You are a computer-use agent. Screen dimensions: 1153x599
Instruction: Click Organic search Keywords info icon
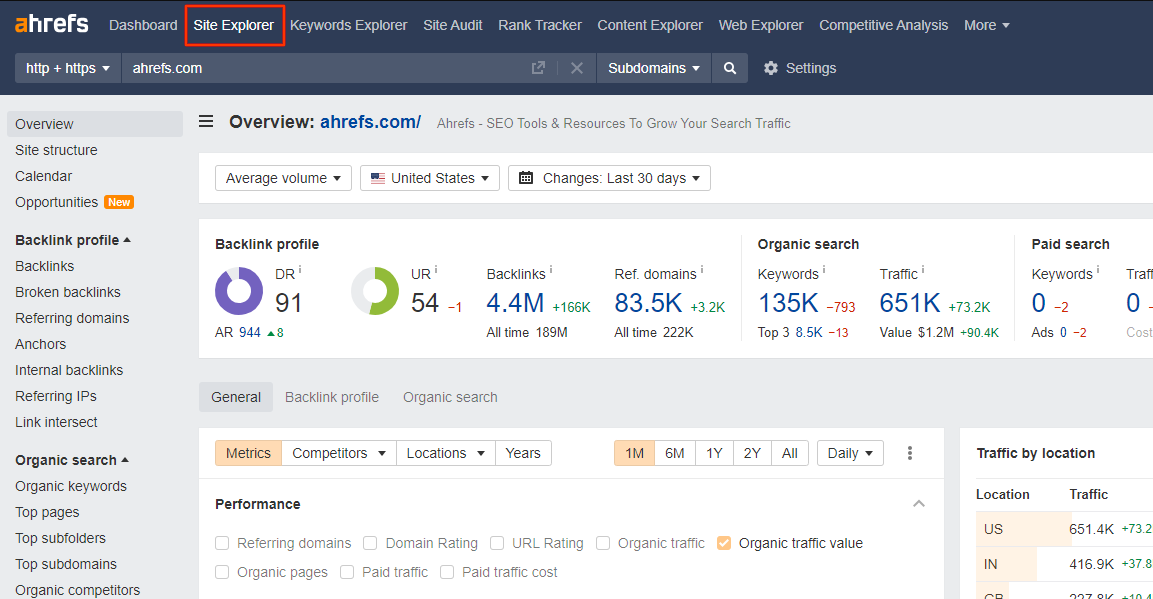[824, 270]
